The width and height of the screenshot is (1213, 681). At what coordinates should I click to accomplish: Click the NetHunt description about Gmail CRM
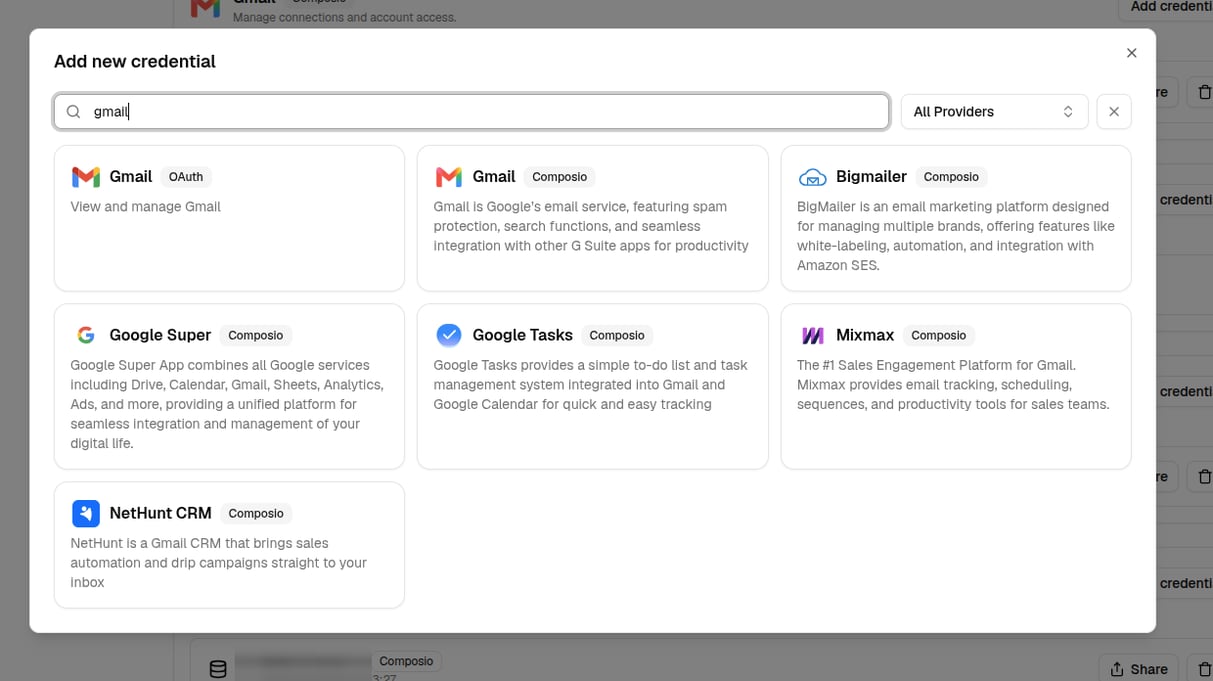tap(219, 563)
